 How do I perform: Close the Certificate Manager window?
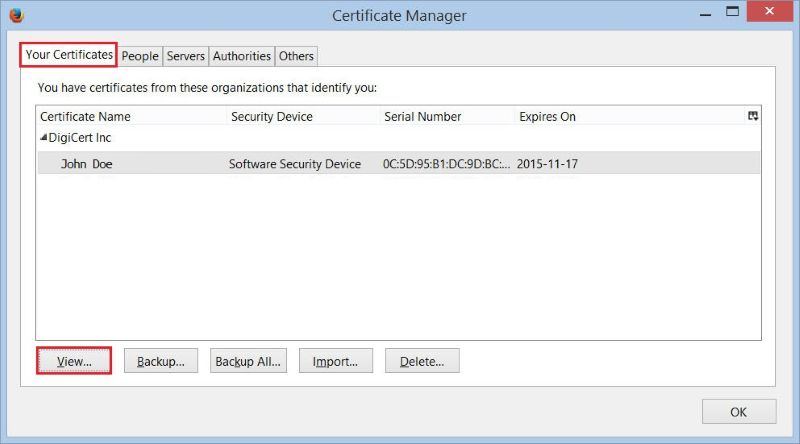pos(769,11)
